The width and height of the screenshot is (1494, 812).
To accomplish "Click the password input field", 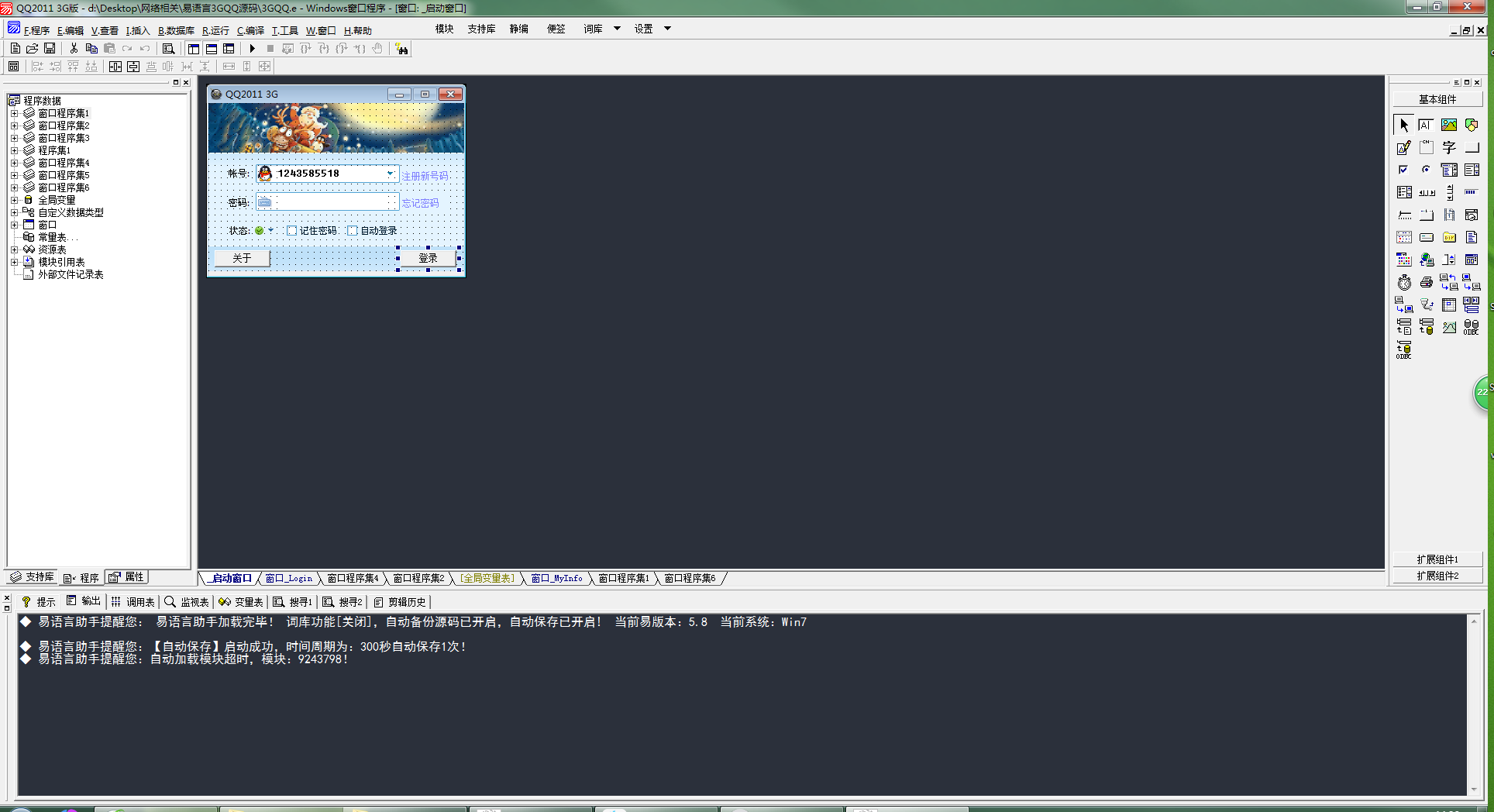I will pyautogui.click(x=333, y=202).
